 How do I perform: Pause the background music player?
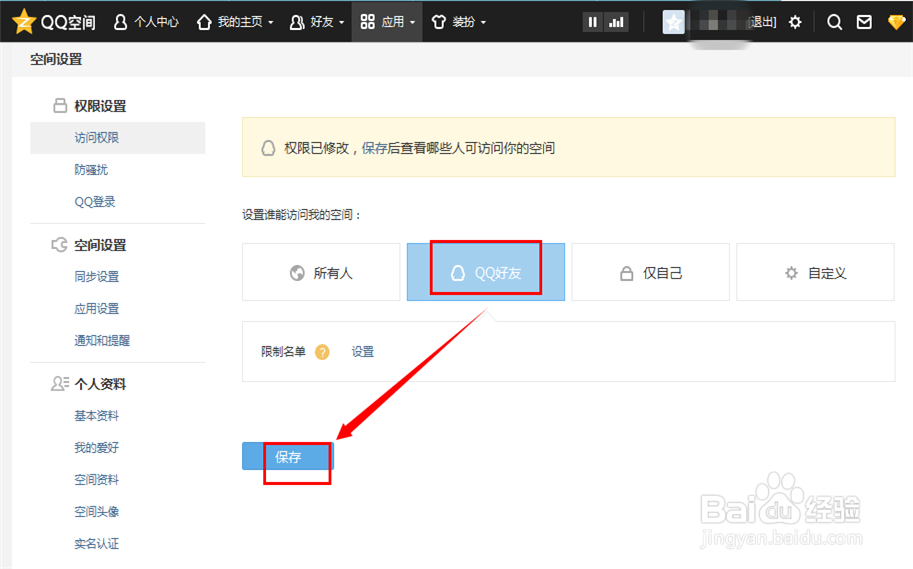tap(593, 22)
